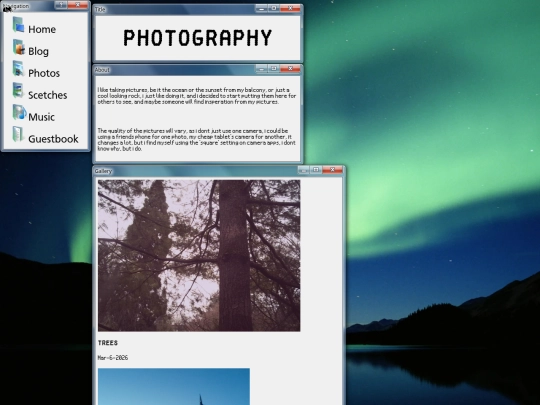This screenshot has width=540, height=405.
Task: Open the trees photo thumbnail
Action: 199,256
